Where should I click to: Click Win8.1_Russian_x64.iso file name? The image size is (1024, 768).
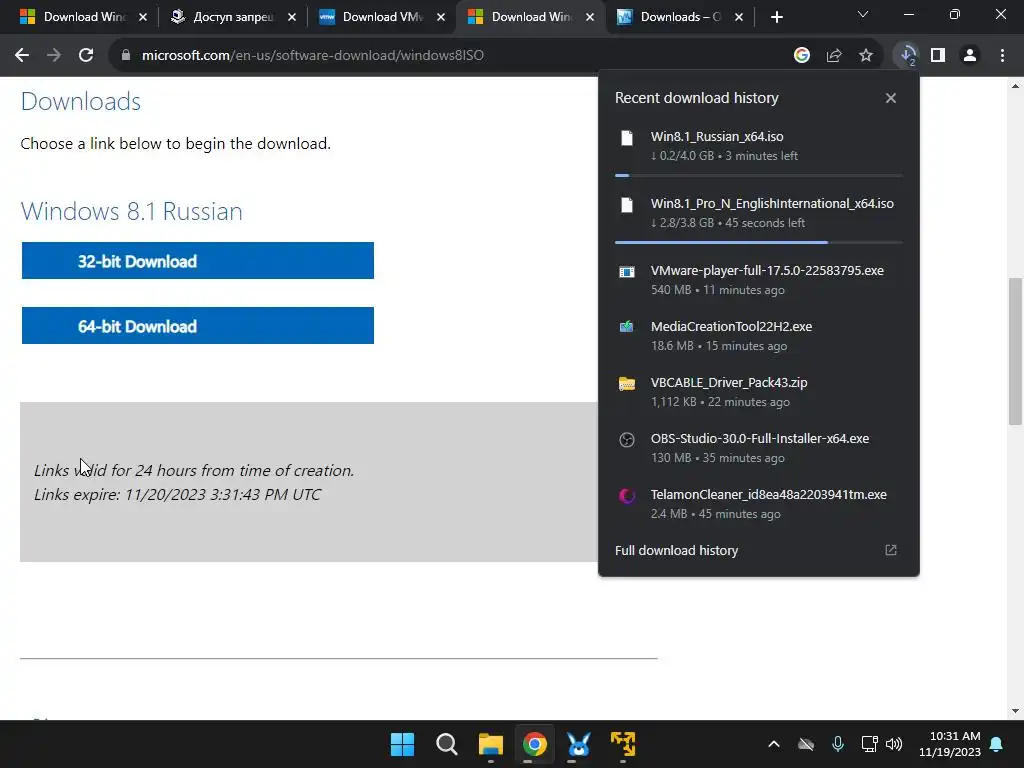pyautogui.click(x=717, y=136)
